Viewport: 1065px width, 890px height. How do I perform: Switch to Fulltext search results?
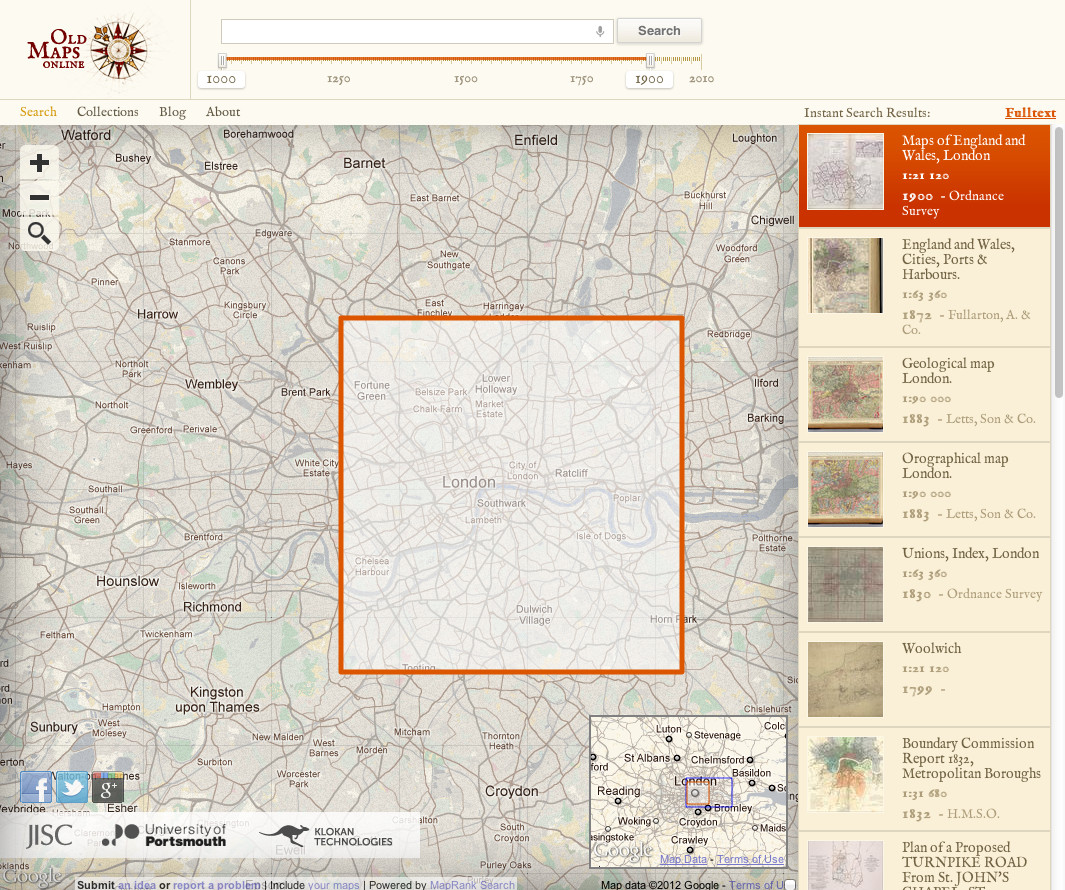click(1030, 113)
